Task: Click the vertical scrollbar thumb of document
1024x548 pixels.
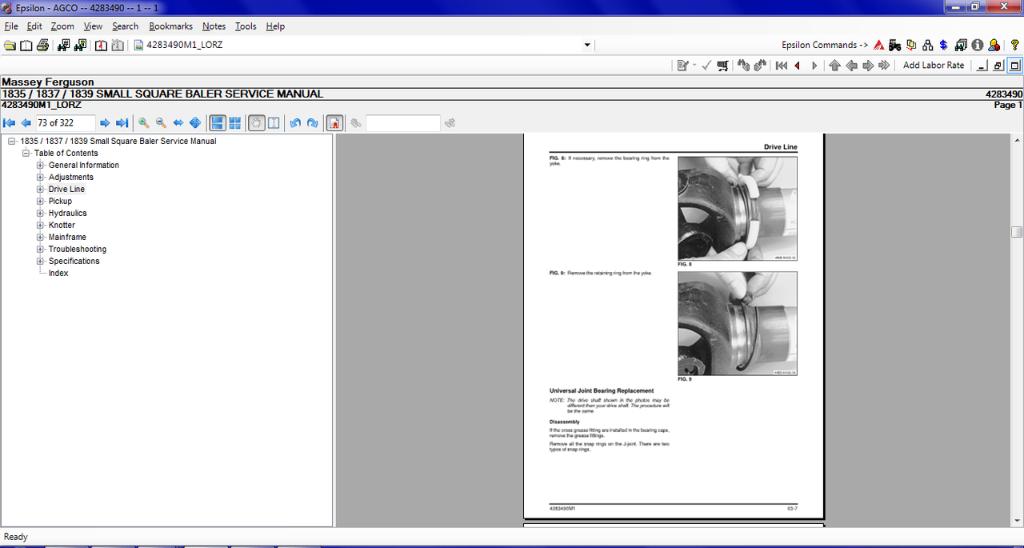Action: [x=1017, y=233]
